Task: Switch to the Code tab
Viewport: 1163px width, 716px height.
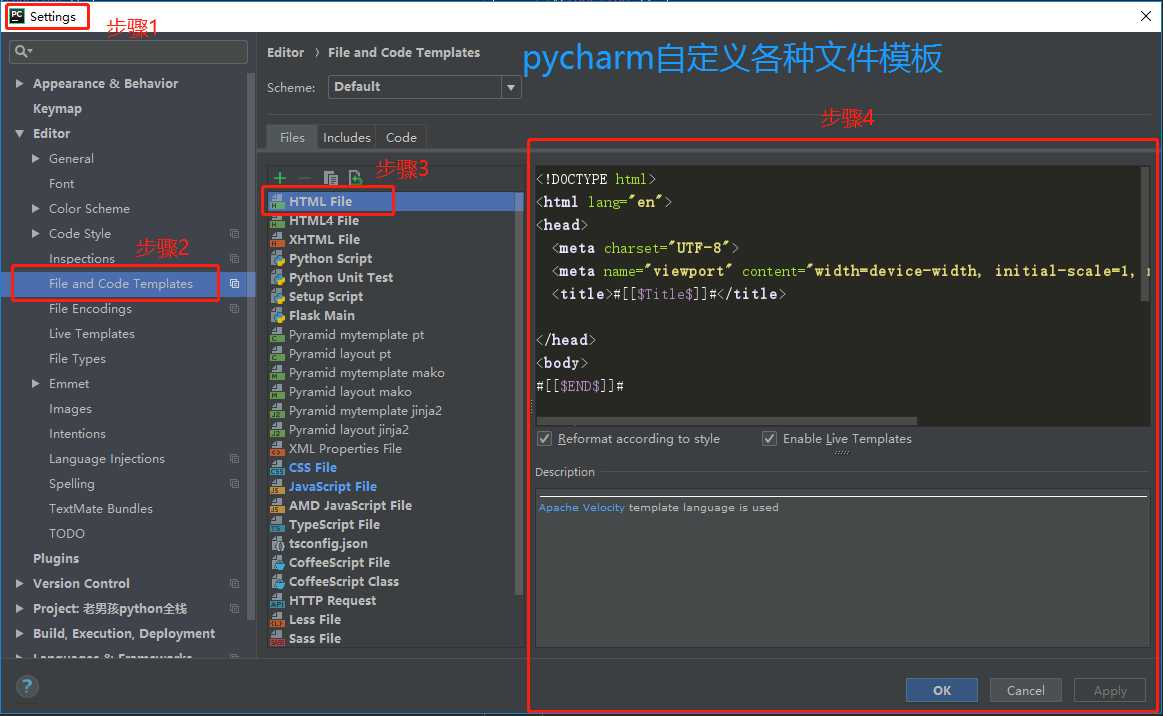Action: [x=401, y=137]
